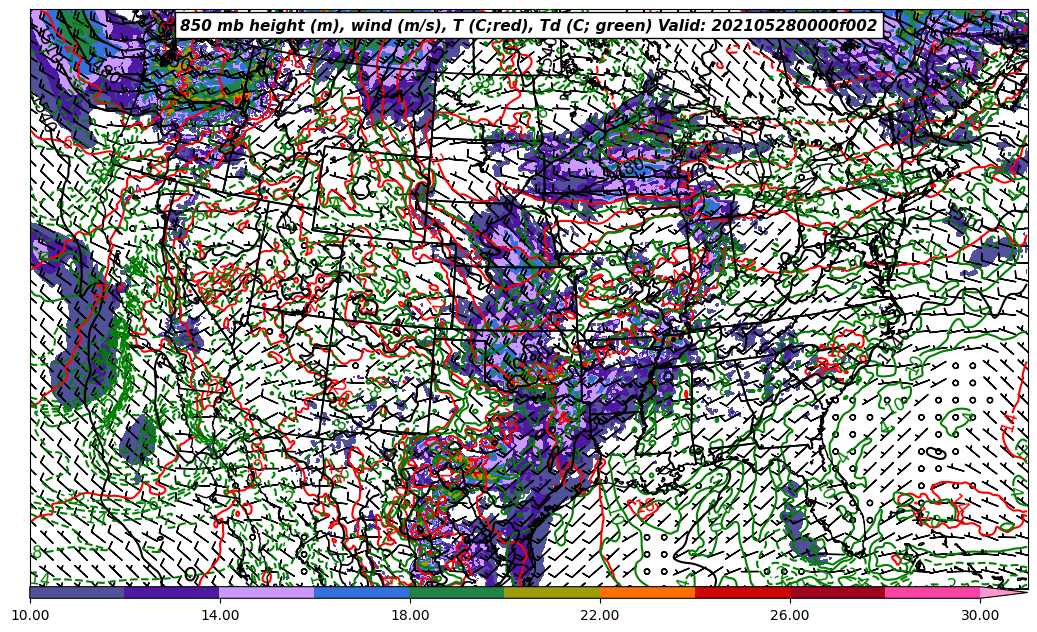
Task: Click the colorbar tick label 18.00
Action: point(410,615)
